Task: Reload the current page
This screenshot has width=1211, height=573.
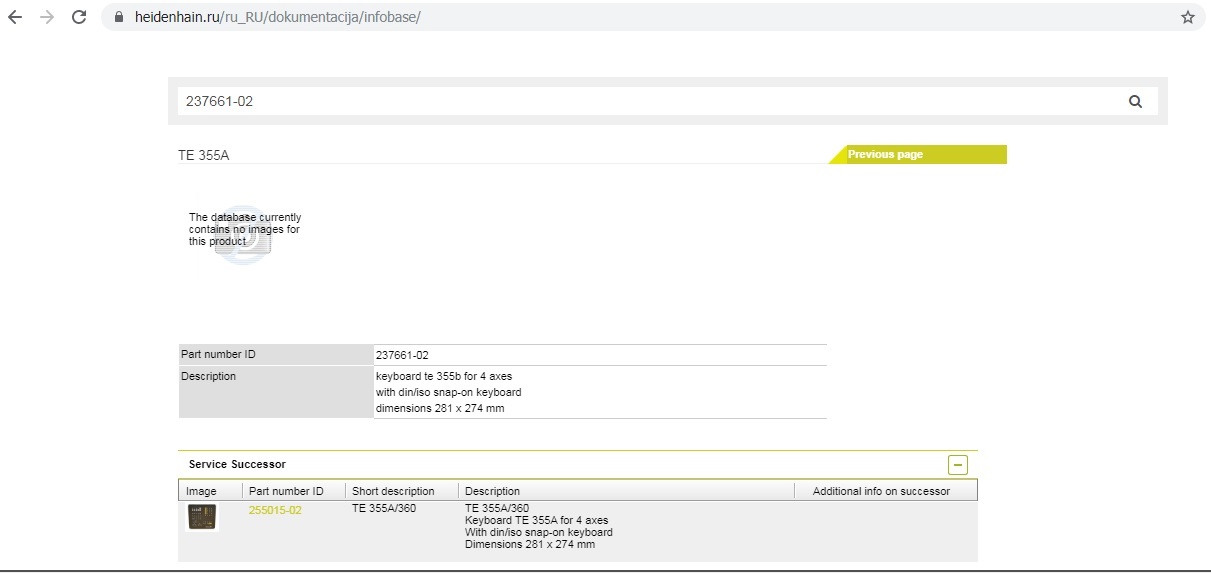Action: pos(79,17)
